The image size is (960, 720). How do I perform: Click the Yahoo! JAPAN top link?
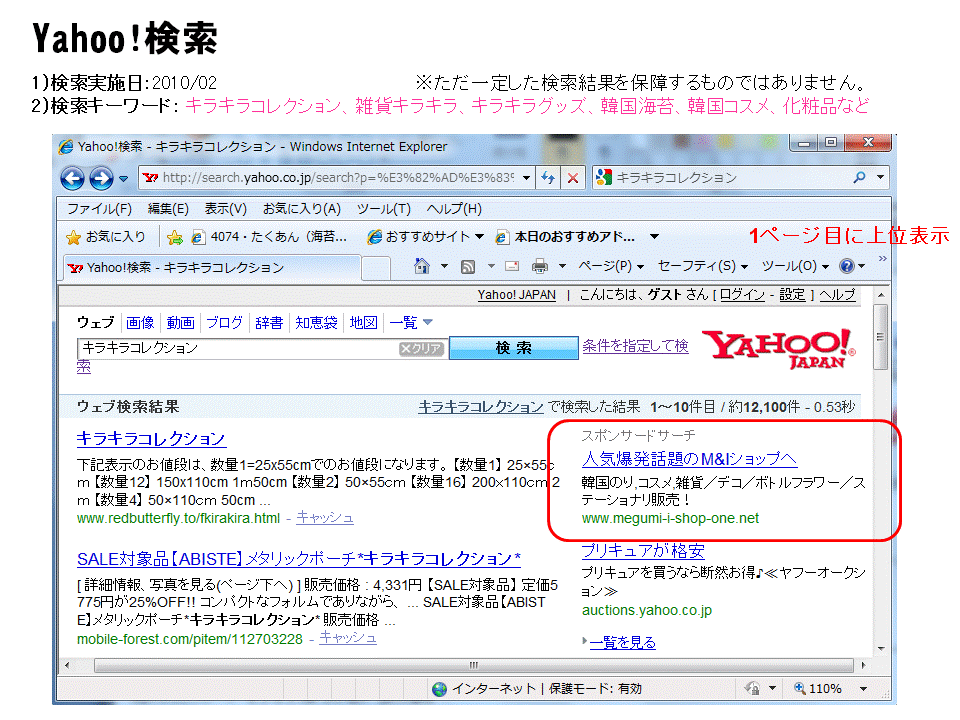click(517, 295)
